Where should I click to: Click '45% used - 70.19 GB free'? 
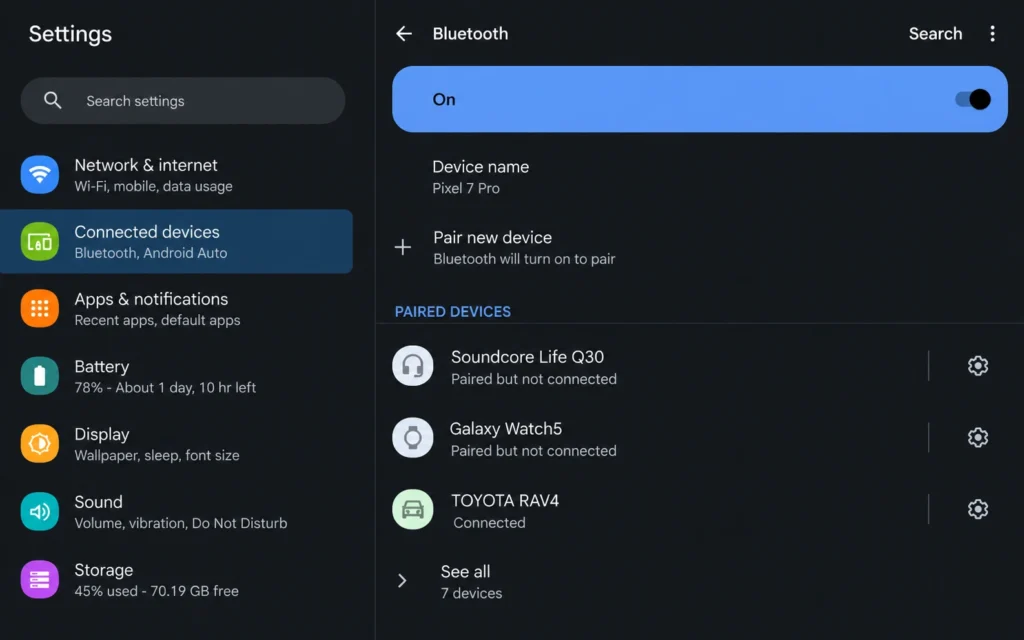pos(157,591)
